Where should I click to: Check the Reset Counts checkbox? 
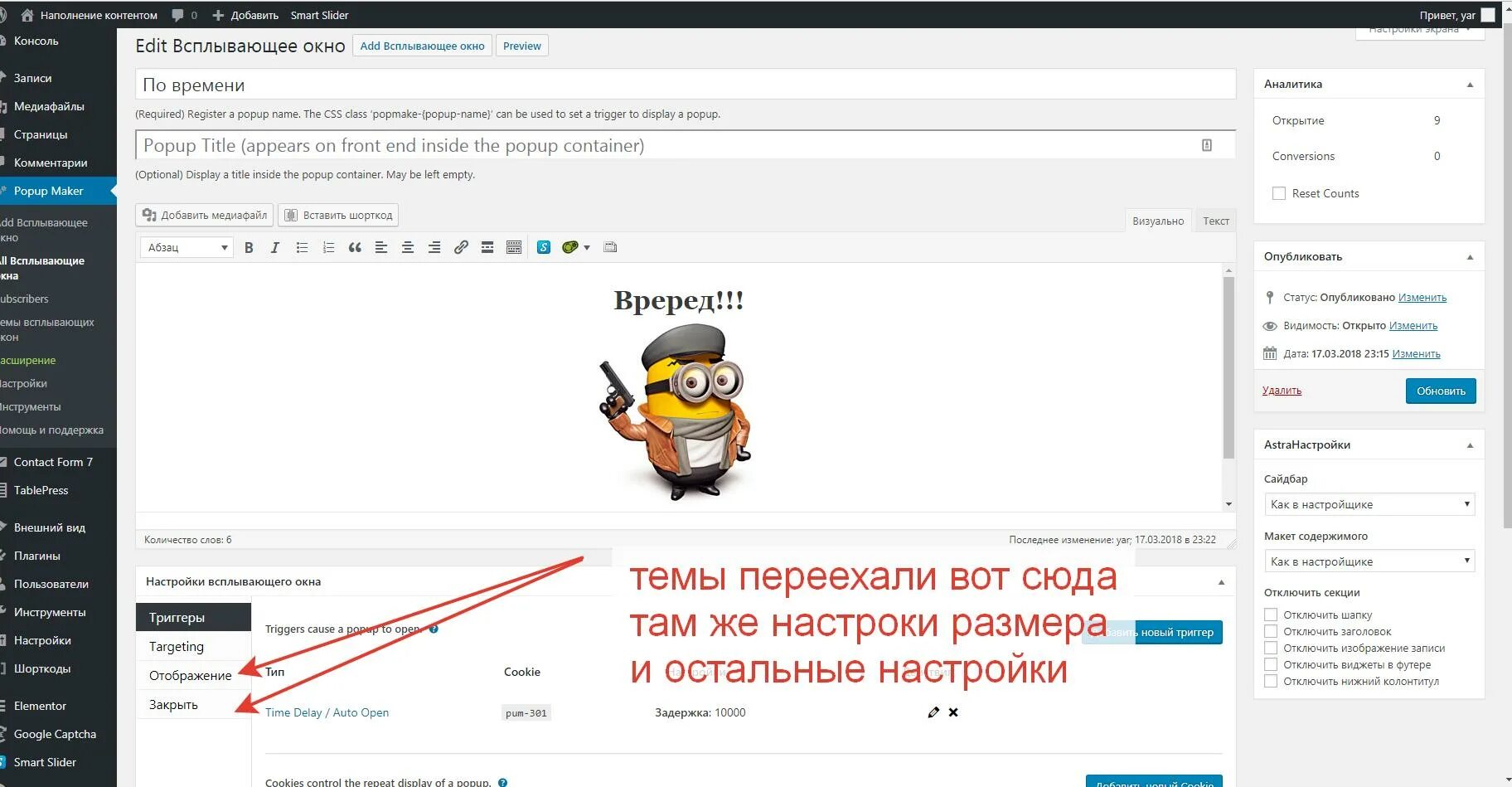[x=1279, y=193]
